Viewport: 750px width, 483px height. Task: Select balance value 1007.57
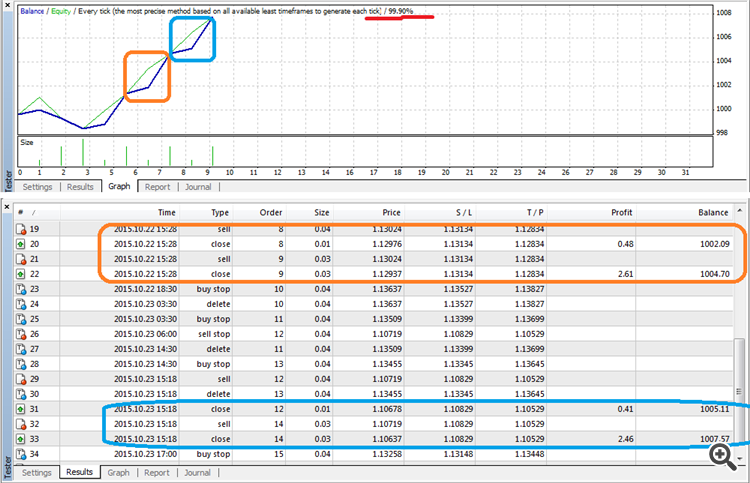(x=715, y=439)
